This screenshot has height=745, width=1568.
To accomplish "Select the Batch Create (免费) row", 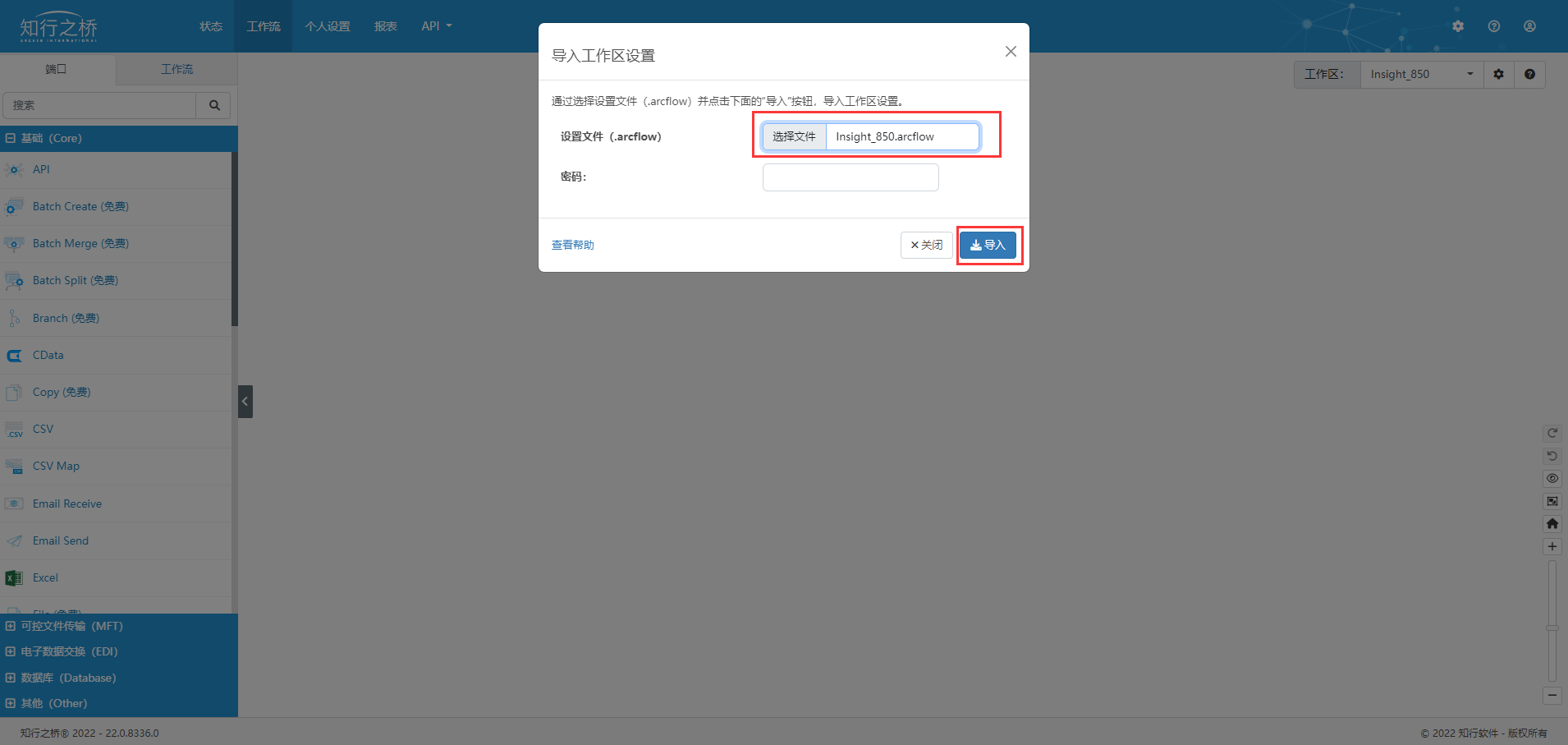I will (116, 206).
